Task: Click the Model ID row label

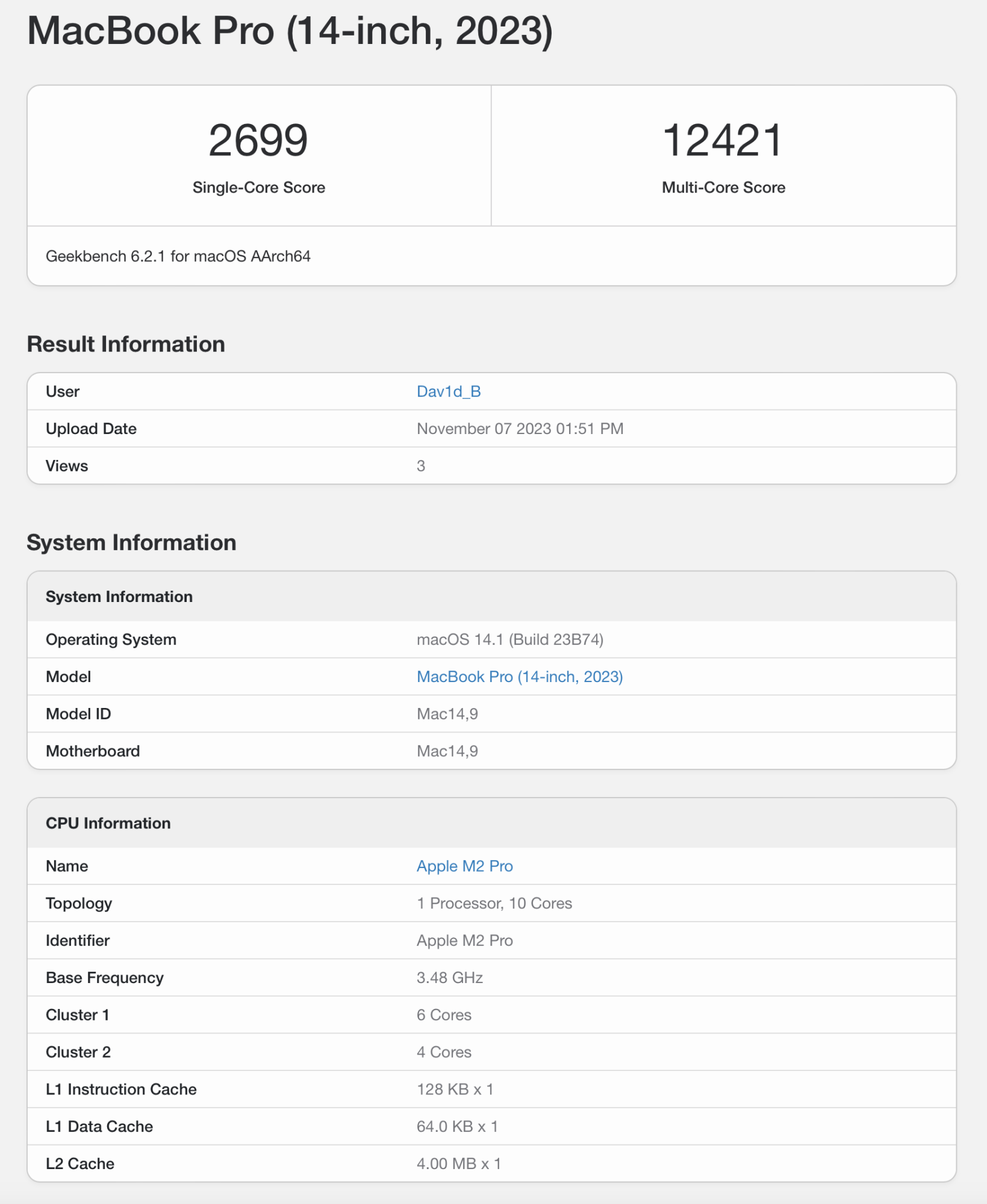Action: 78,714
